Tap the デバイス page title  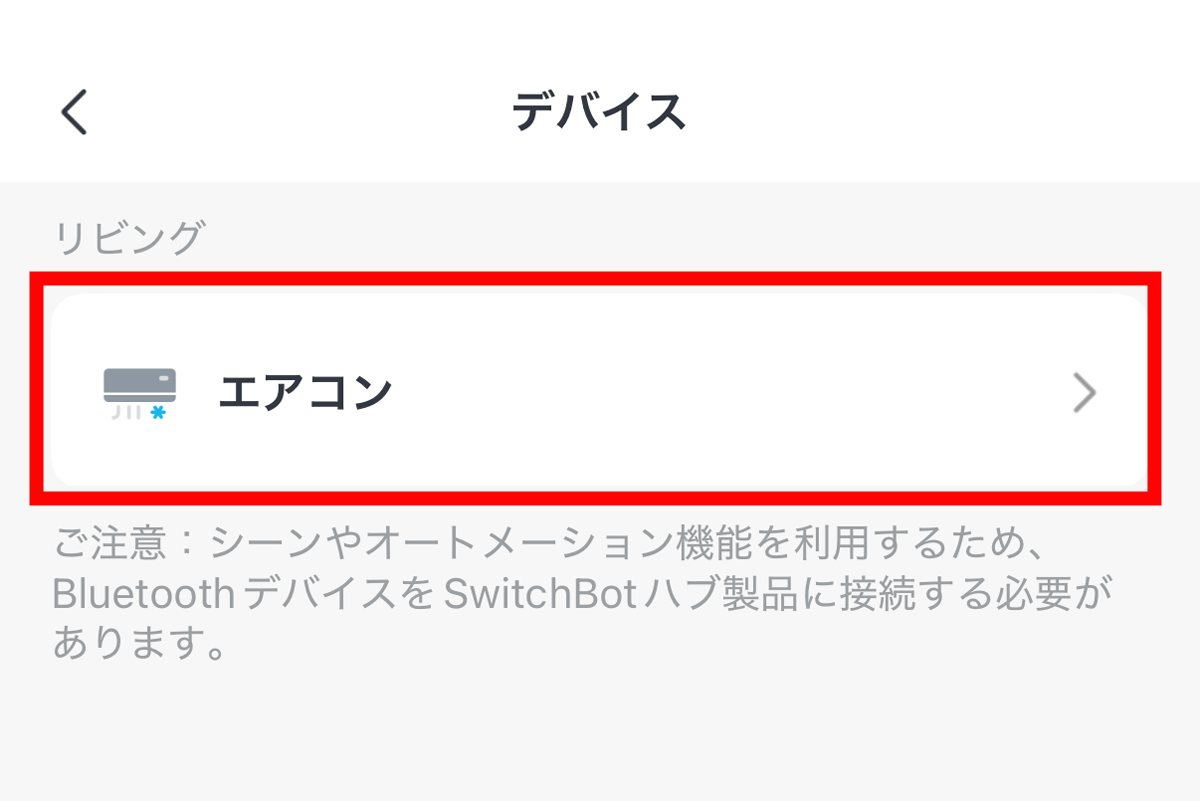[599, 112]
